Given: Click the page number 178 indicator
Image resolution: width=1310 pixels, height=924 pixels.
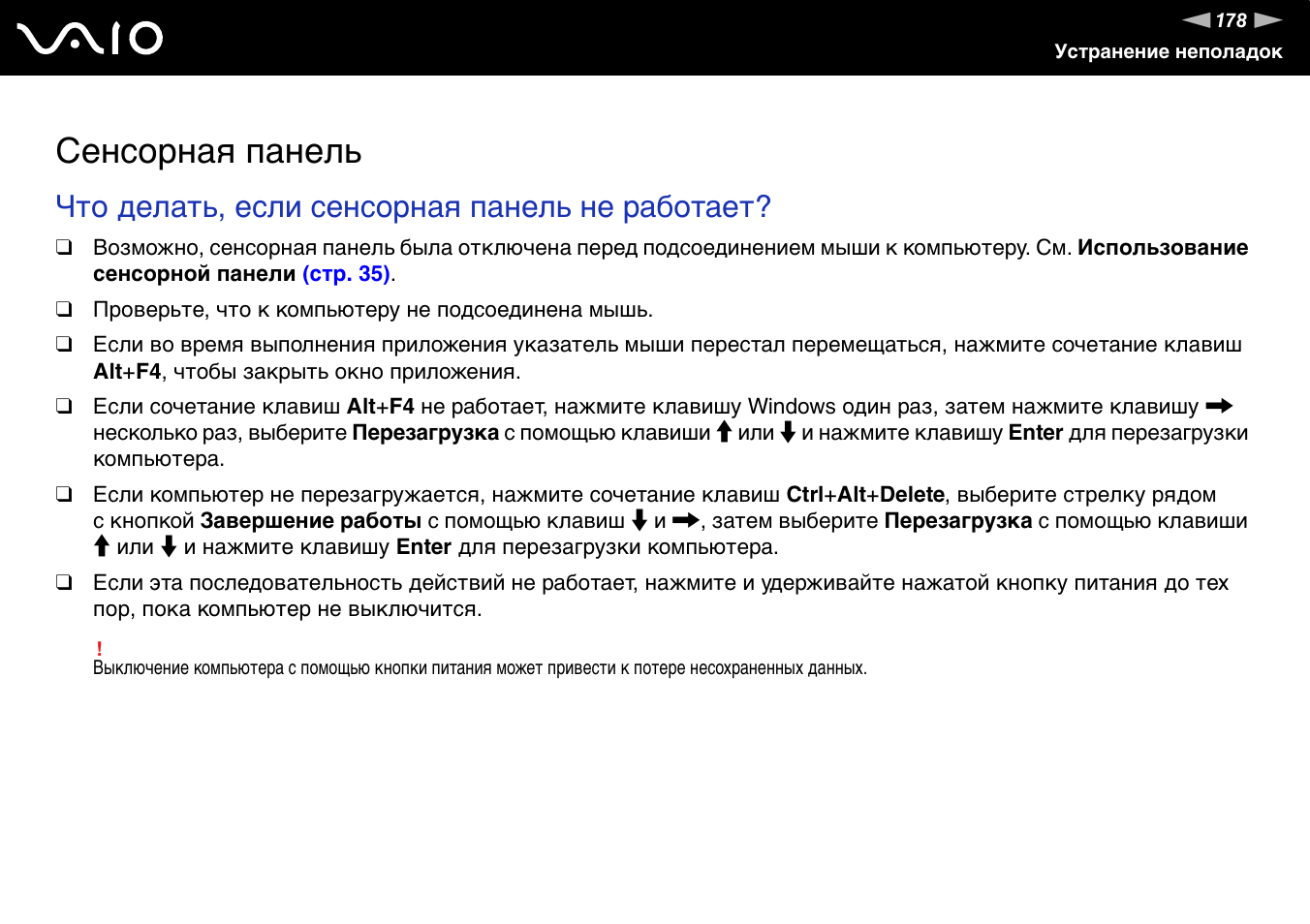Looking at the screenshot, I should click(x=1232, y=19).
